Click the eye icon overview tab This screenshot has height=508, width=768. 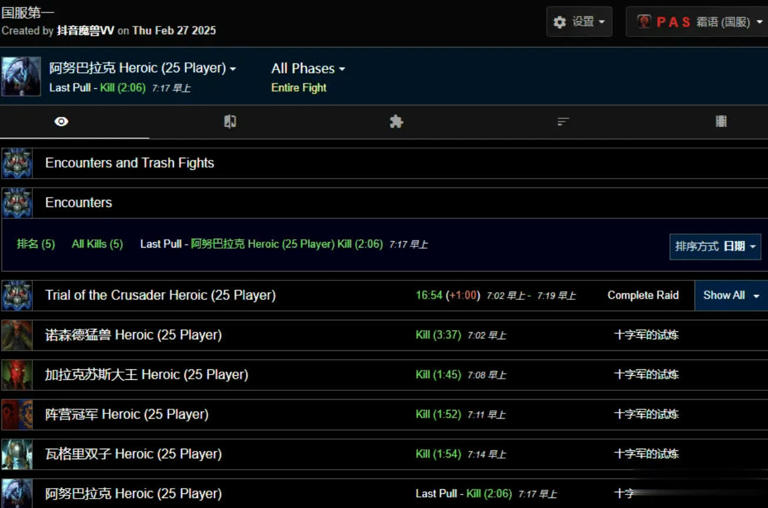pyautogui.click(x=62, y=121)
